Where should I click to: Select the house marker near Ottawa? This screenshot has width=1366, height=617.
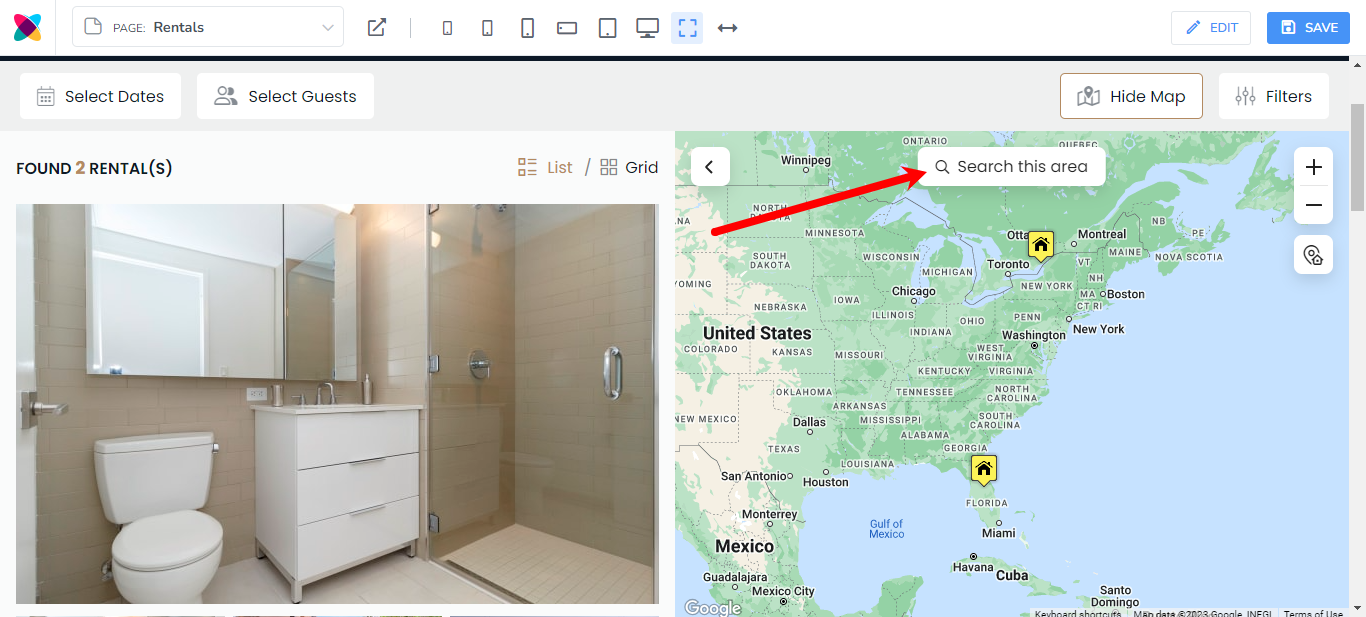click(x=1041, y=246)
